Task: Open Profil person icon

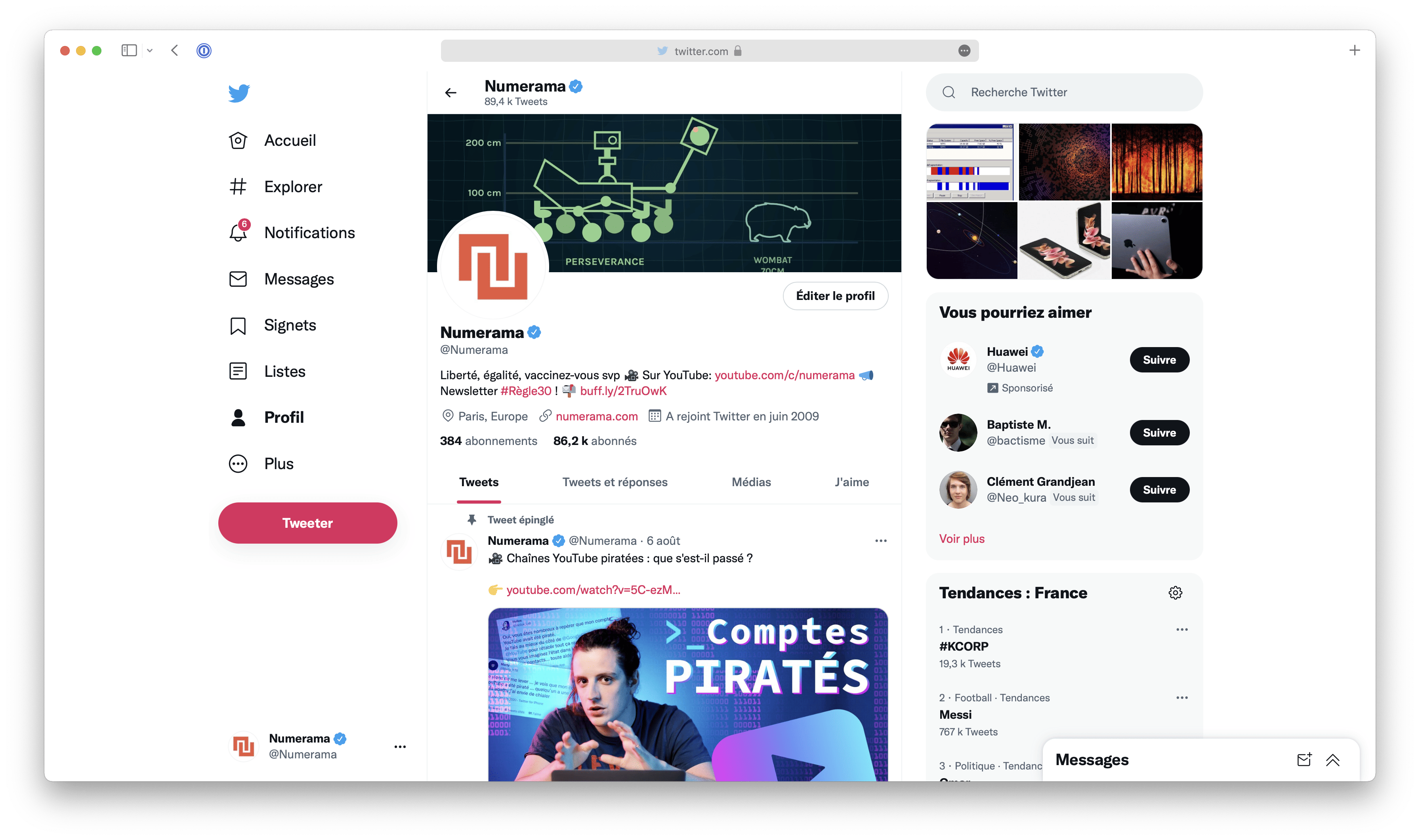Action: 238,418
